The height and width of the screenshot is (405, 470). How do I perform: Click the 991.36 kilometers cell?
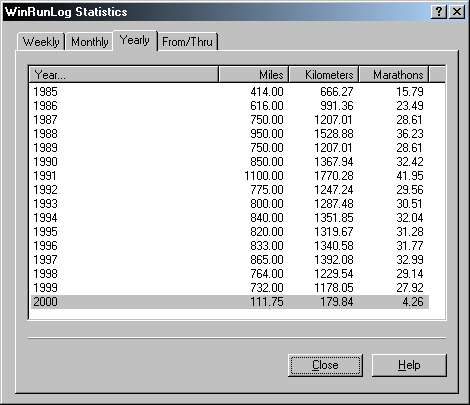click(337, 106)
